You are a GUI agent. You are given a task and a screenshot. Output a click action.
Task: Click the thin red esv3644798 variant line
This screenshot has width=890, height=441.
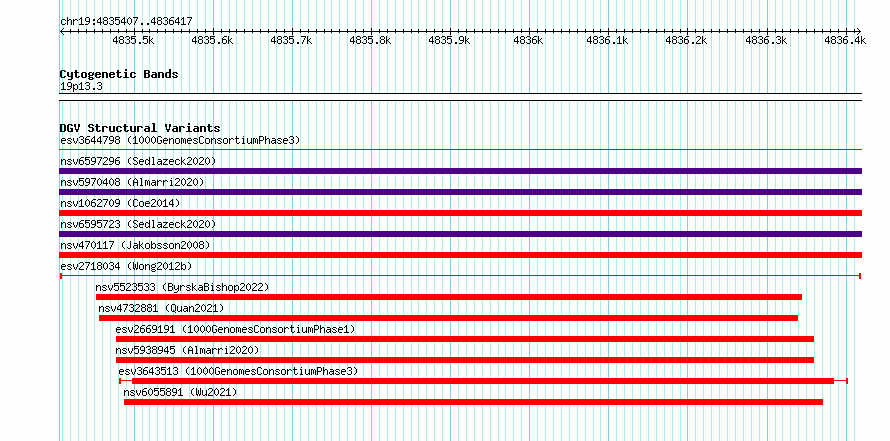point(461,149)
